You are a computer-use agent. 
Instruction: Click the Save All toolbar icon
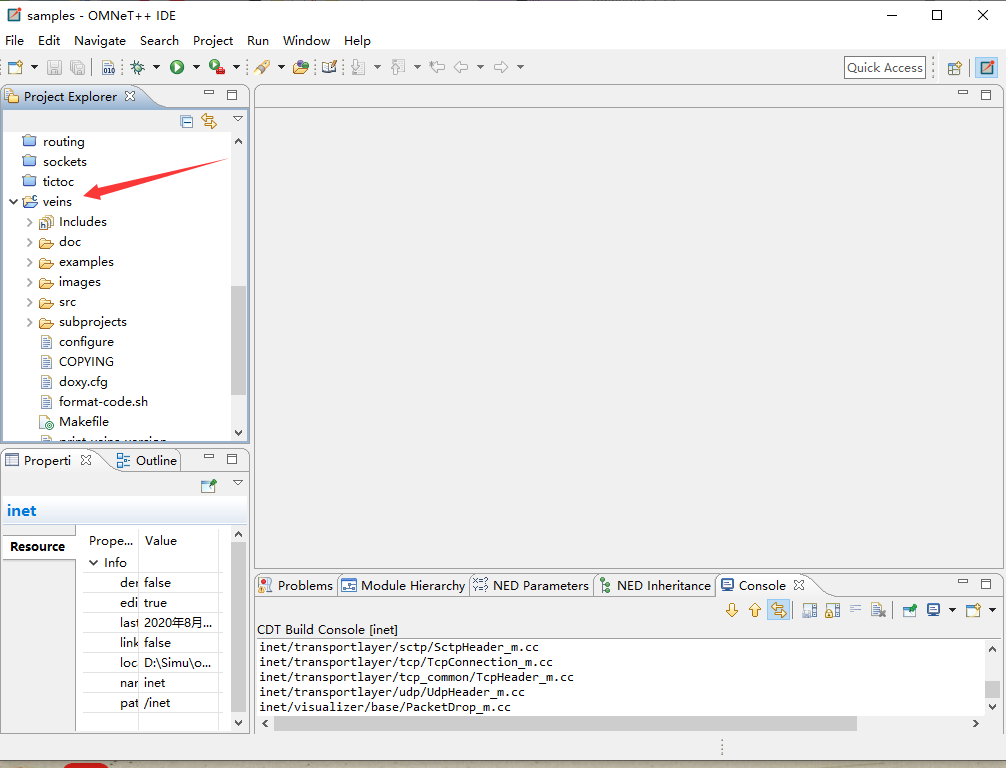(77, 67)
